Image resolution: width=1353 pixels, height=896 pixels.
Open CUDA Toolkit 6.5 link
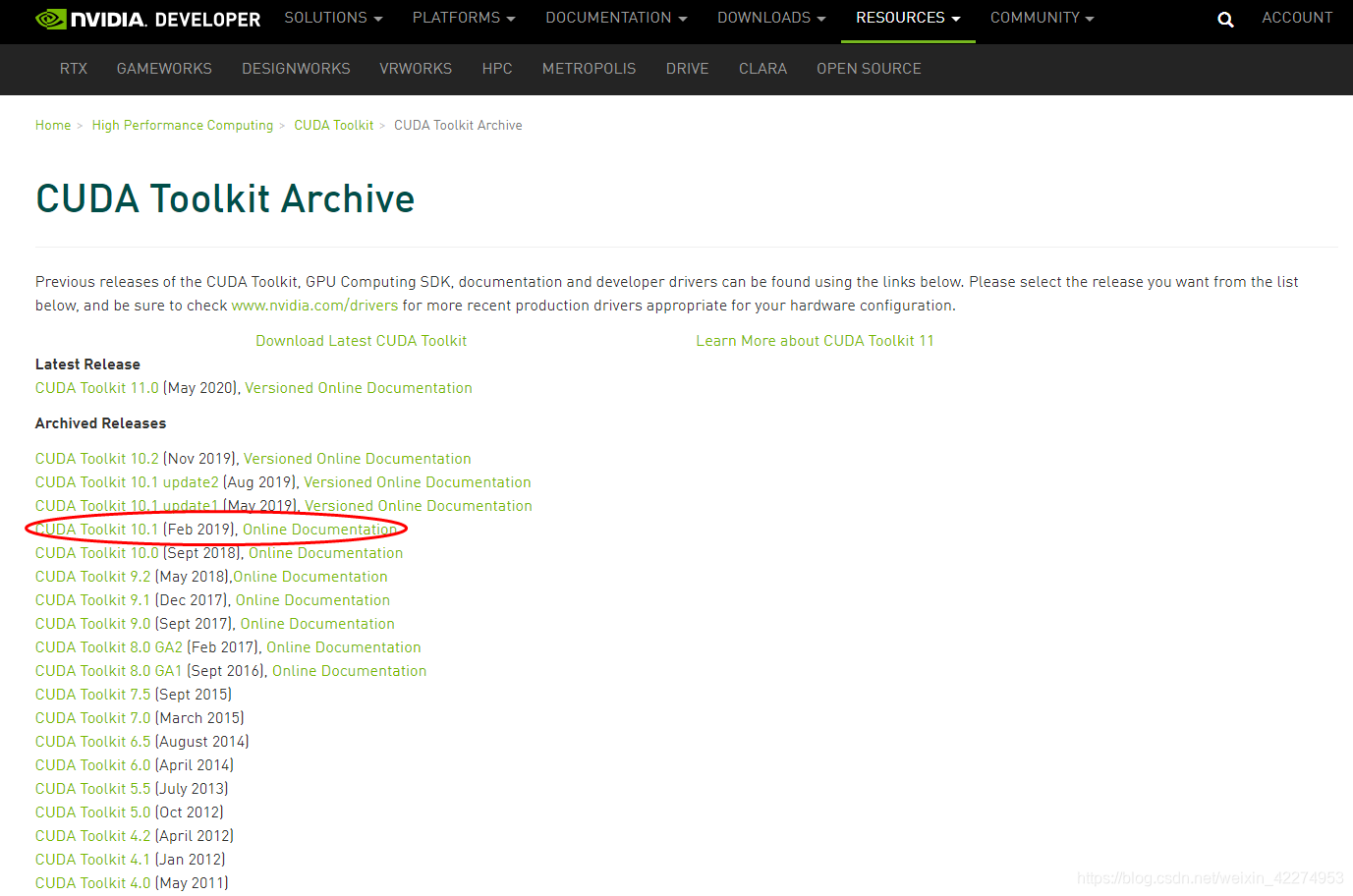point(93,742)
